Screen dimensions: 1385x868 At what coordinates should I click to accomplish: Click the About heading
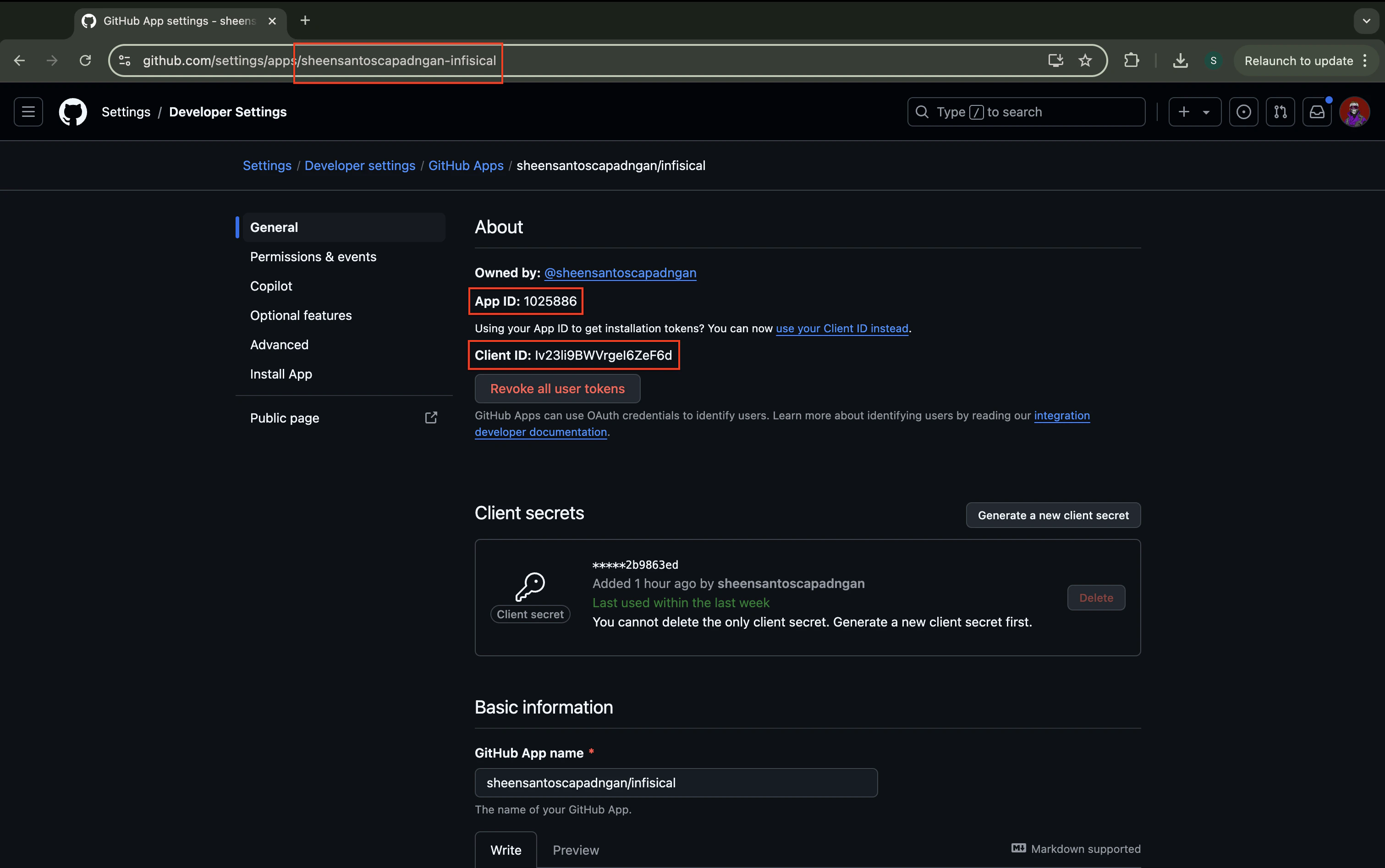coord(499,227)
